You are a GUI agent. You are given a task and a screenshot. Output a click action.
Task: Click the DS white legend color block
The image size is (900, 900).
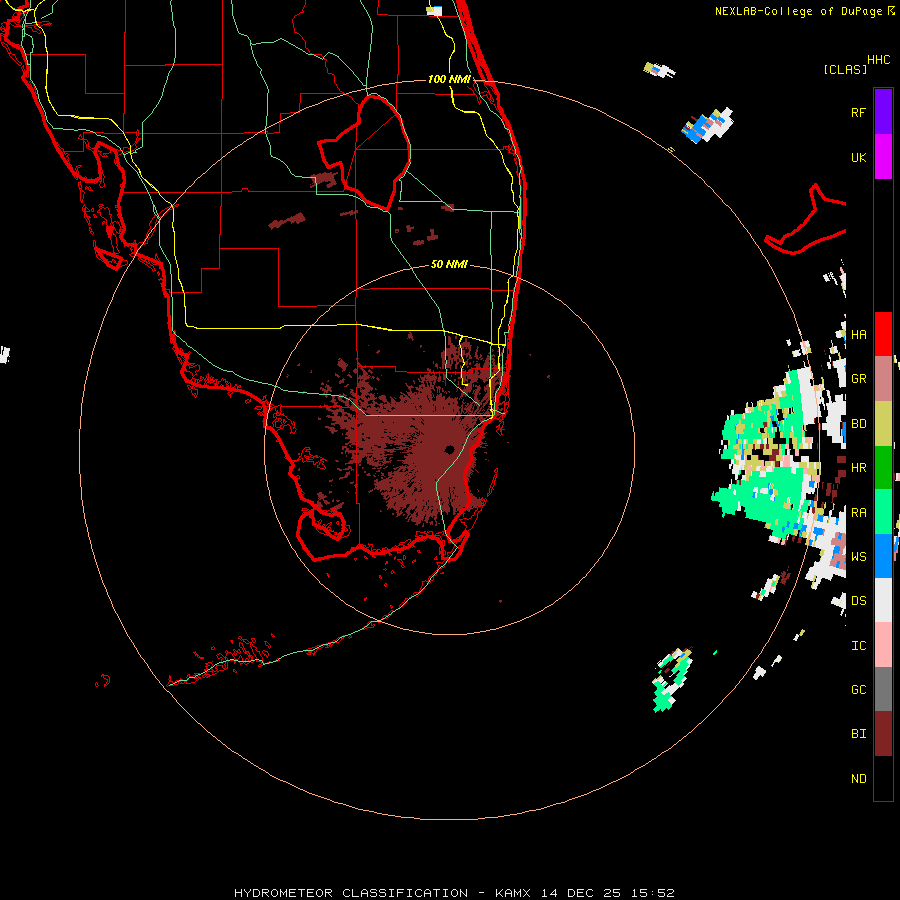pyautogui.click(x=883, y=600)
